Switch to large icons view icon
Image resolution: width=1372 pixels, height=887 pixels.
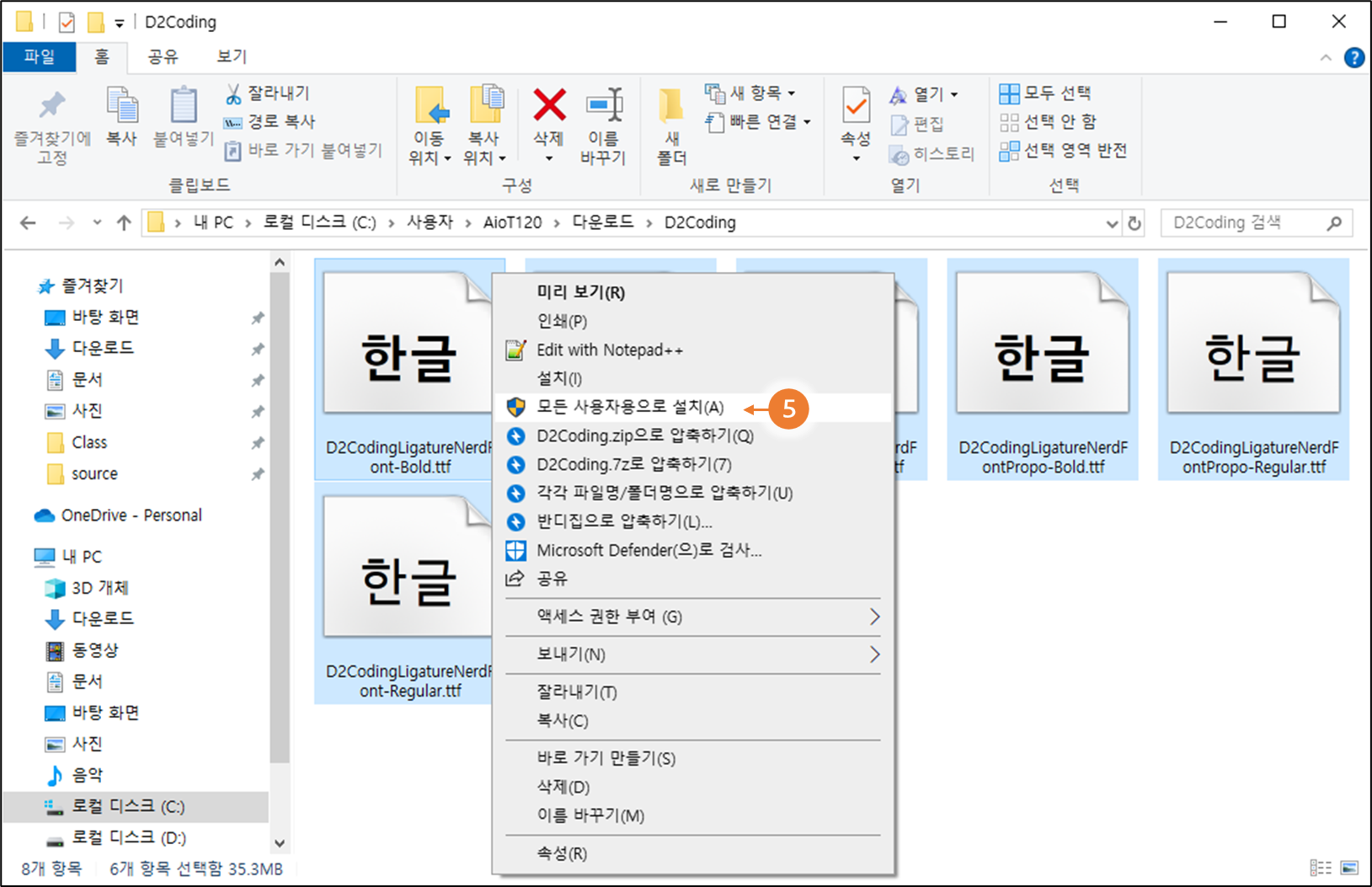point(1349,868)
